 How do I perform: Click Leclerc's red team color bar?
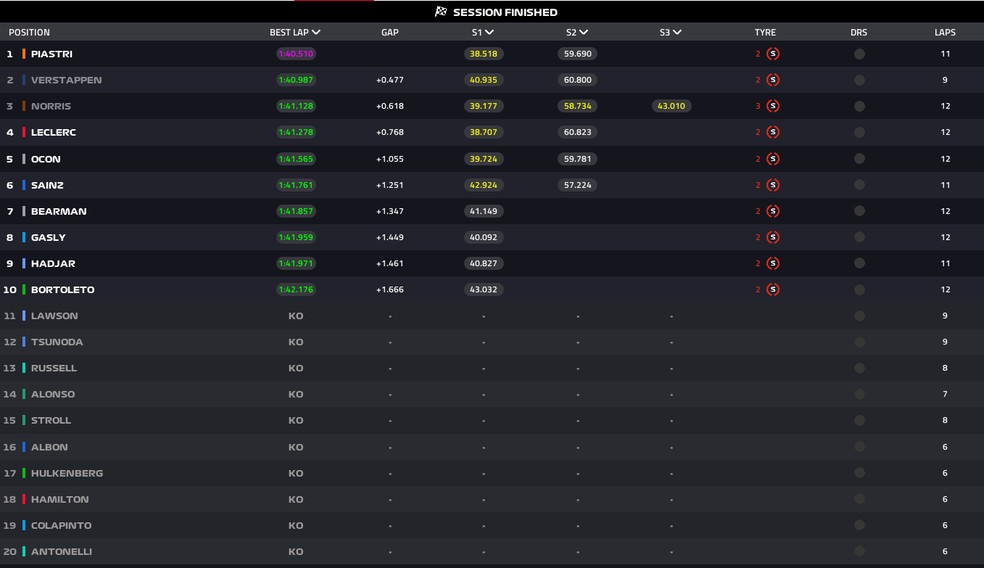click(24, 132)
